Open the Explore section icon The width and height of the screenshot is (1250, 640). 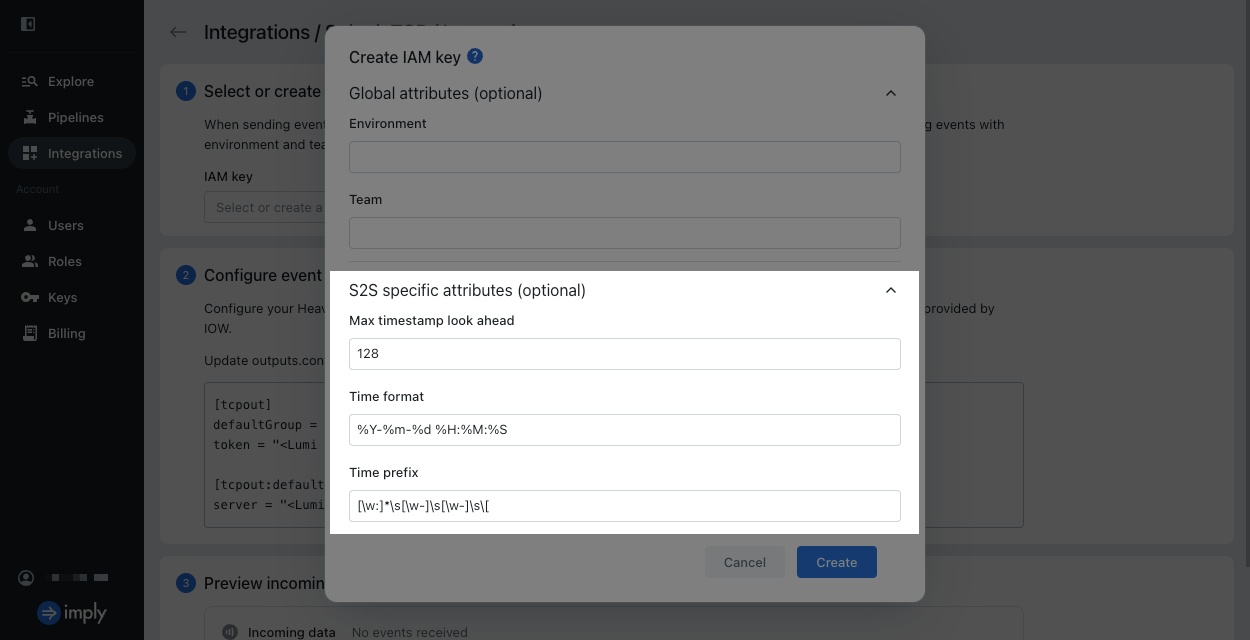point(29,81)
